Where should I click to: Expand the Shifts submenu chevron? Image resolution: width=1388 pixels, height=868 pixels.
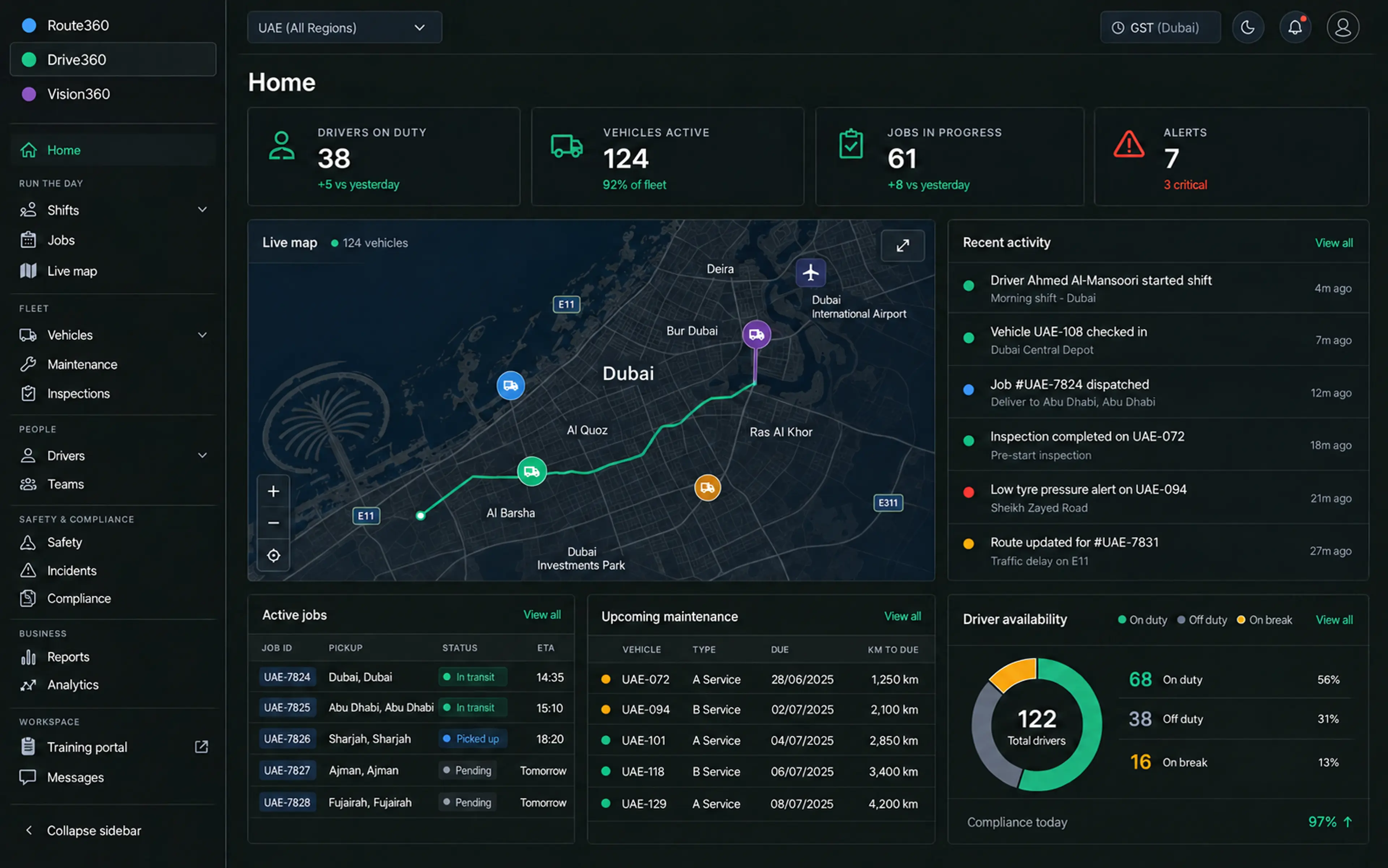(202, 210)
